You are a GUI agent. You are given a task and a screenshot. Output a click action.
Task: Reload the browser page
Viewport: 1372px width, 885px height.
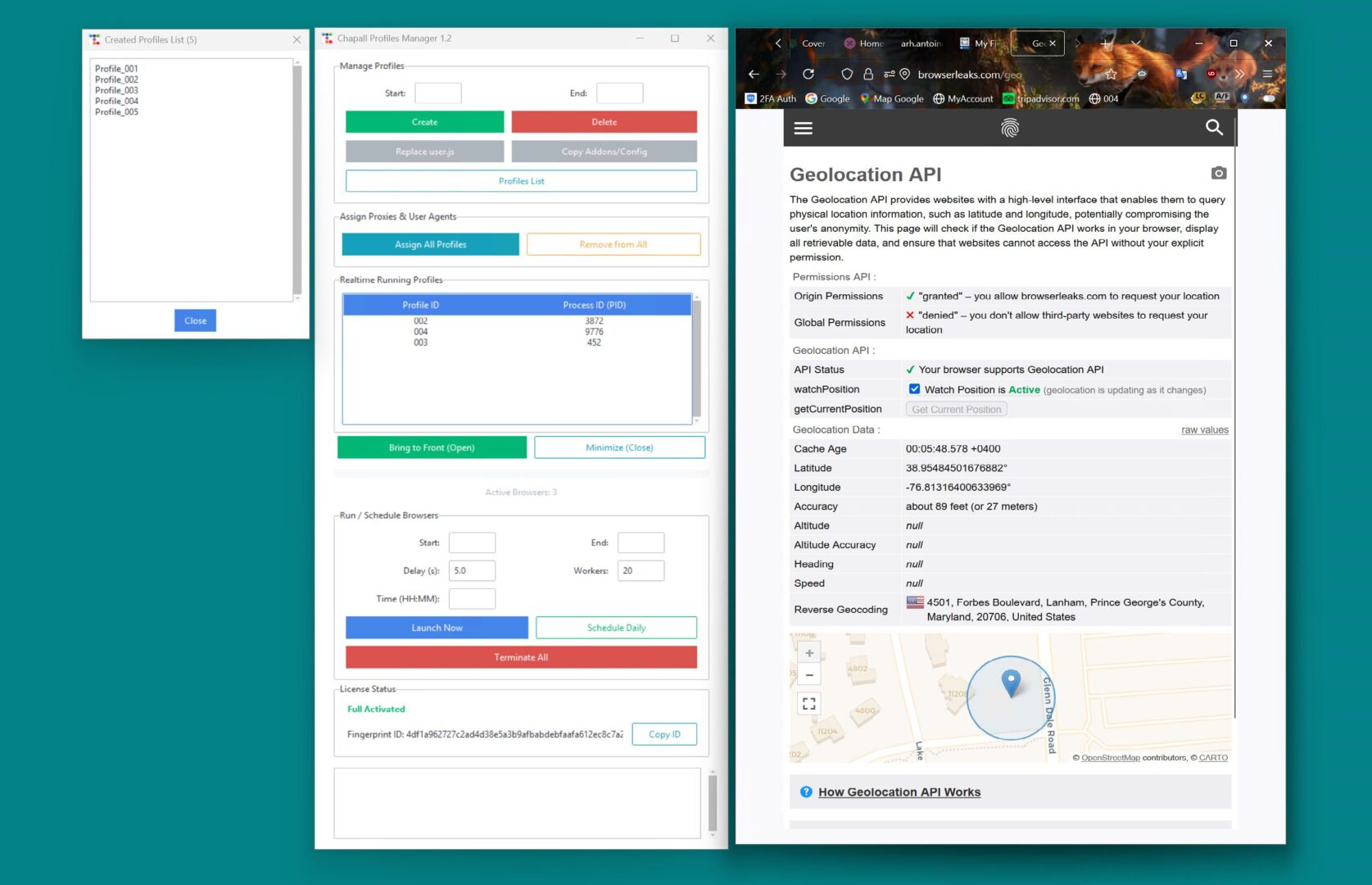(808, 74)
